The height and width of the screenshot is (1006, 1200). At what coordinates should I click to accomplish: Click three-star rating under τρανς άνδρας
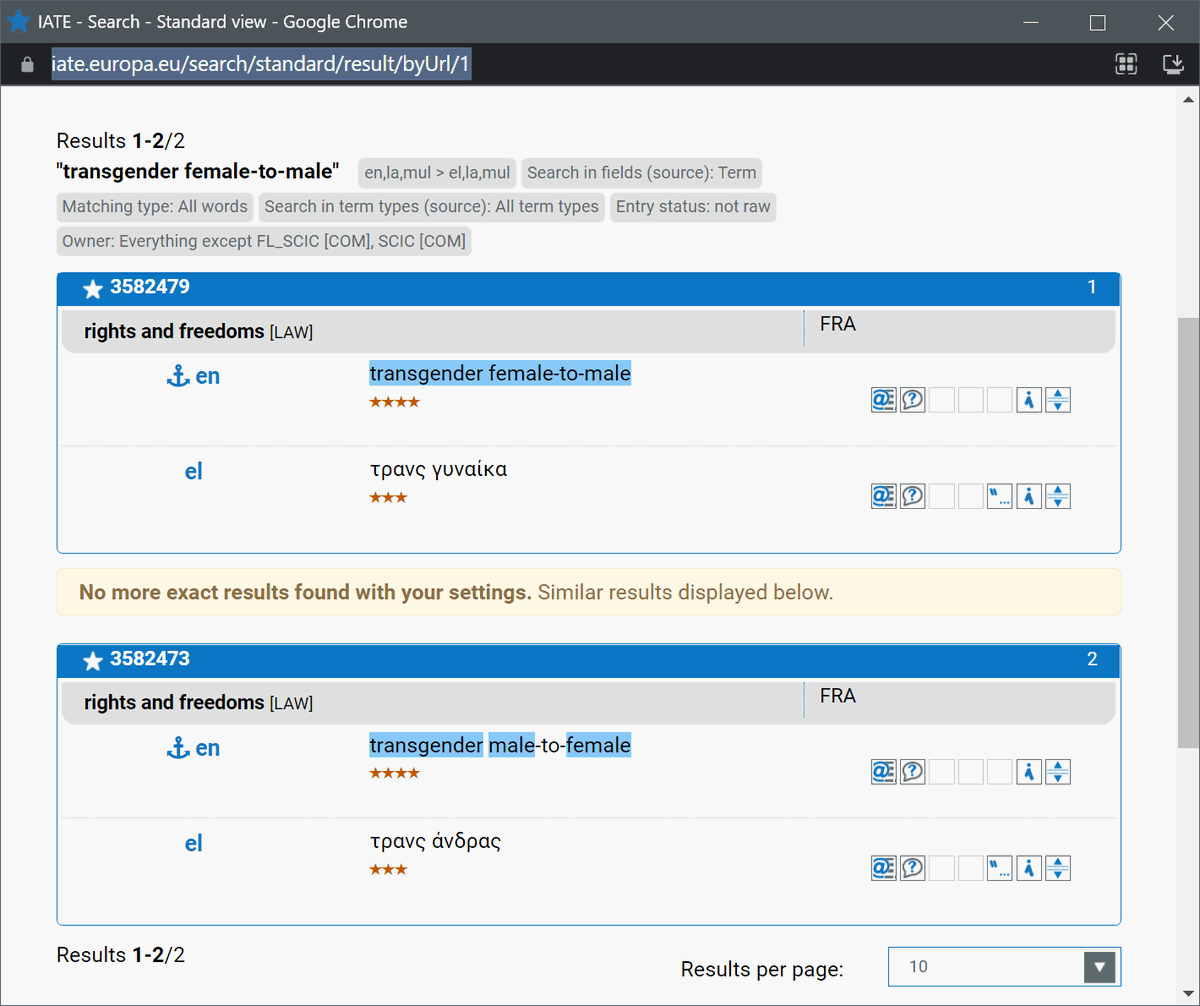tap(388, 869)
